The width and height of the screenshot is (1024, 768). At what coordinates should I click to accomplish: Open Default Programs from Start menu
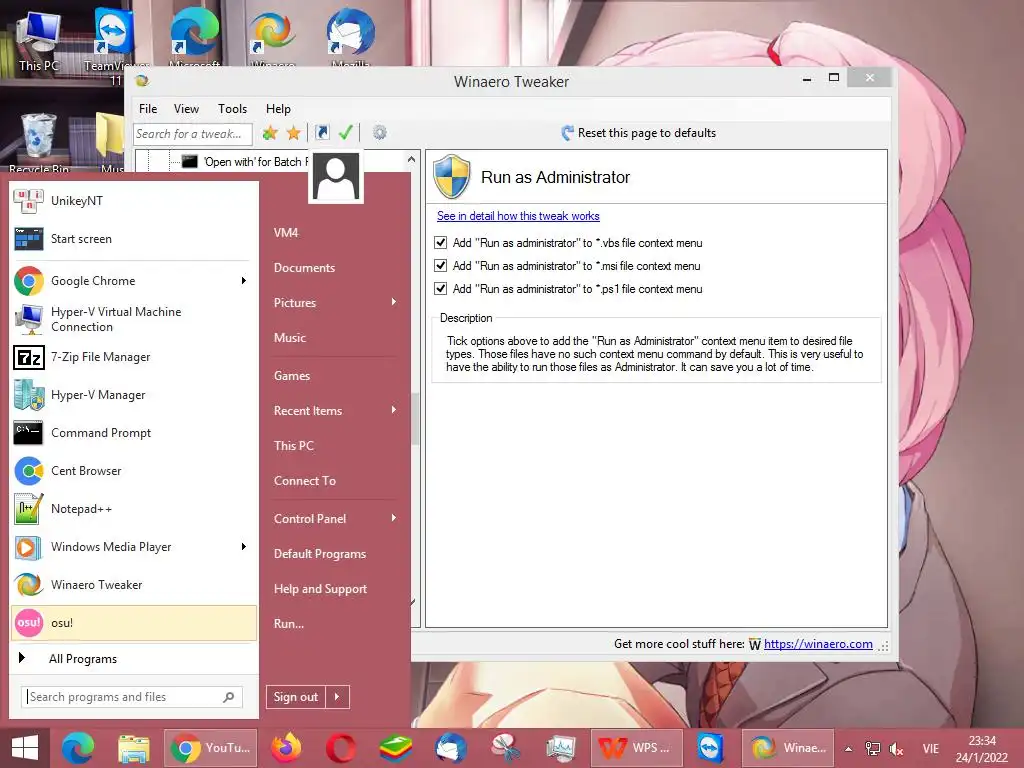[x=320, y=554]
